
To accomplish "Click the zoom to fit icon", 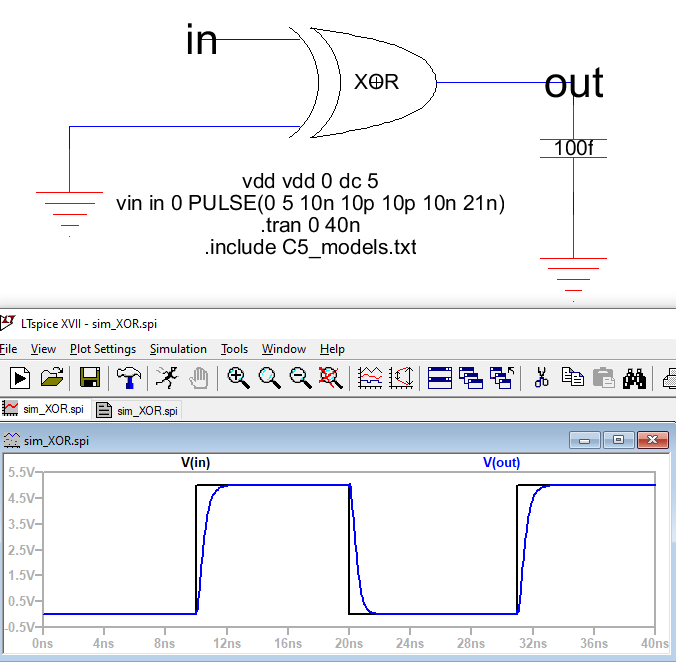I will point(331,377).
